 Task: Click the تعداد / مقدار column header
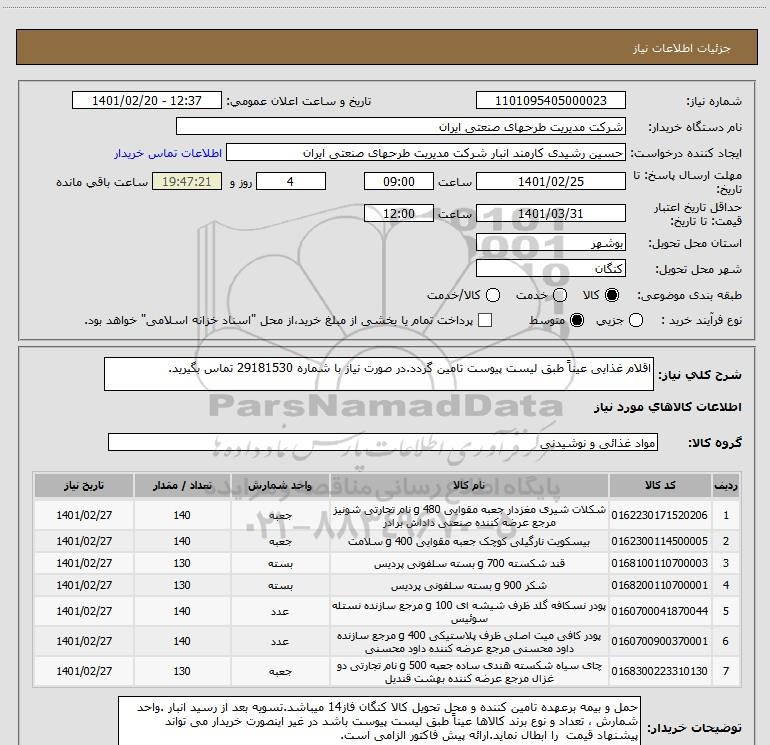click(182, 486)
